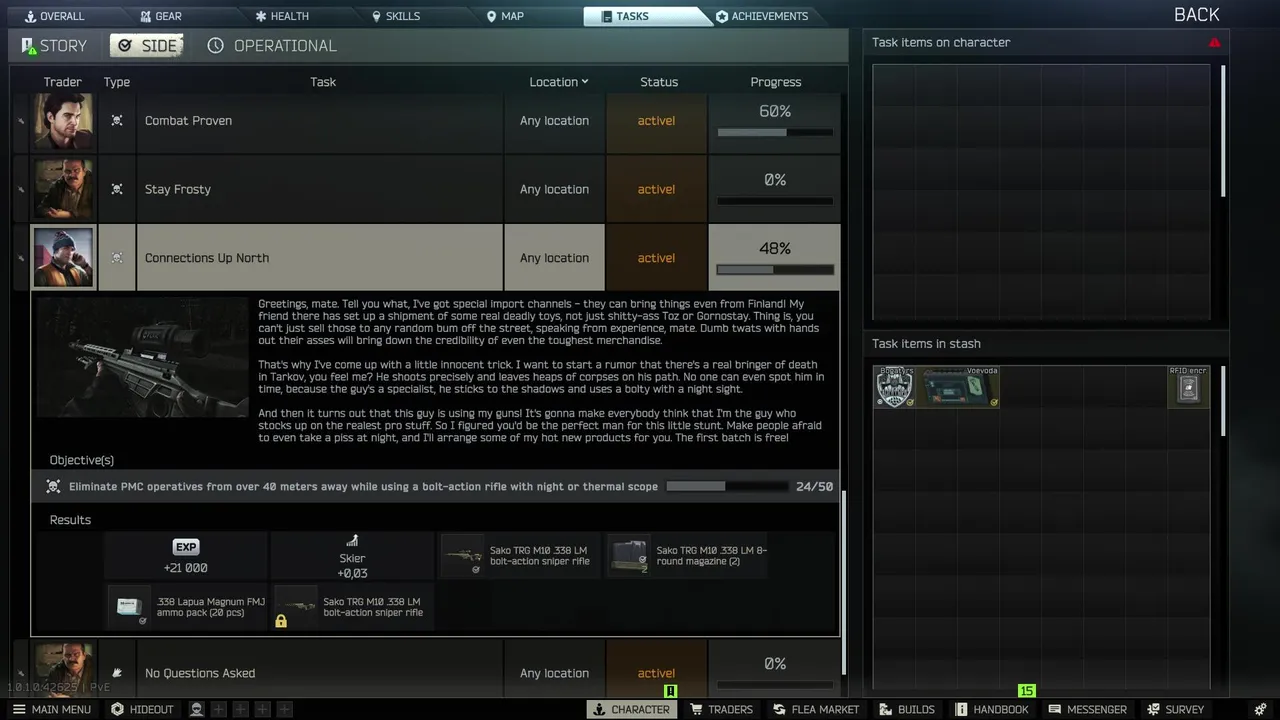Click the BACK button
Viewport: 1280px width, 720px height.
click(x=1196, y=14)
